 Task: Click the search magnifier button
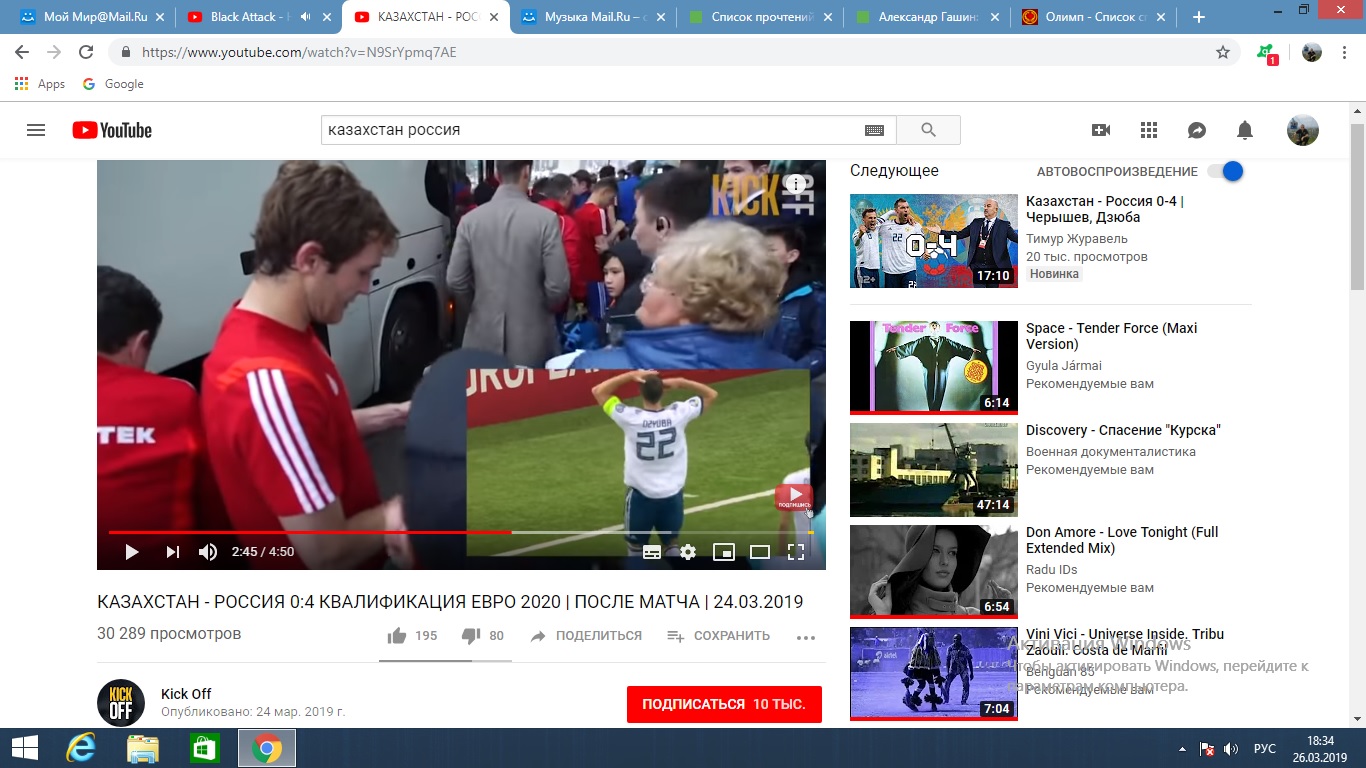928,130
